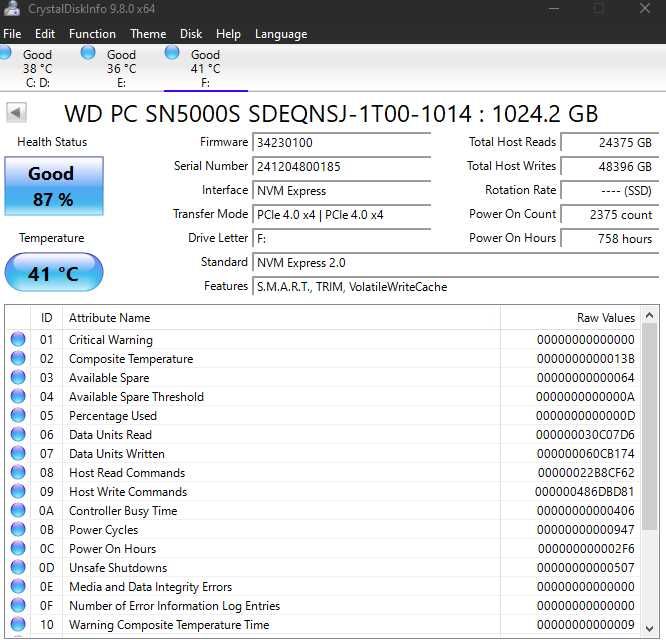666x640 pixels.
Task: Click the Firmware field 34230100
Action: point(341,142)
